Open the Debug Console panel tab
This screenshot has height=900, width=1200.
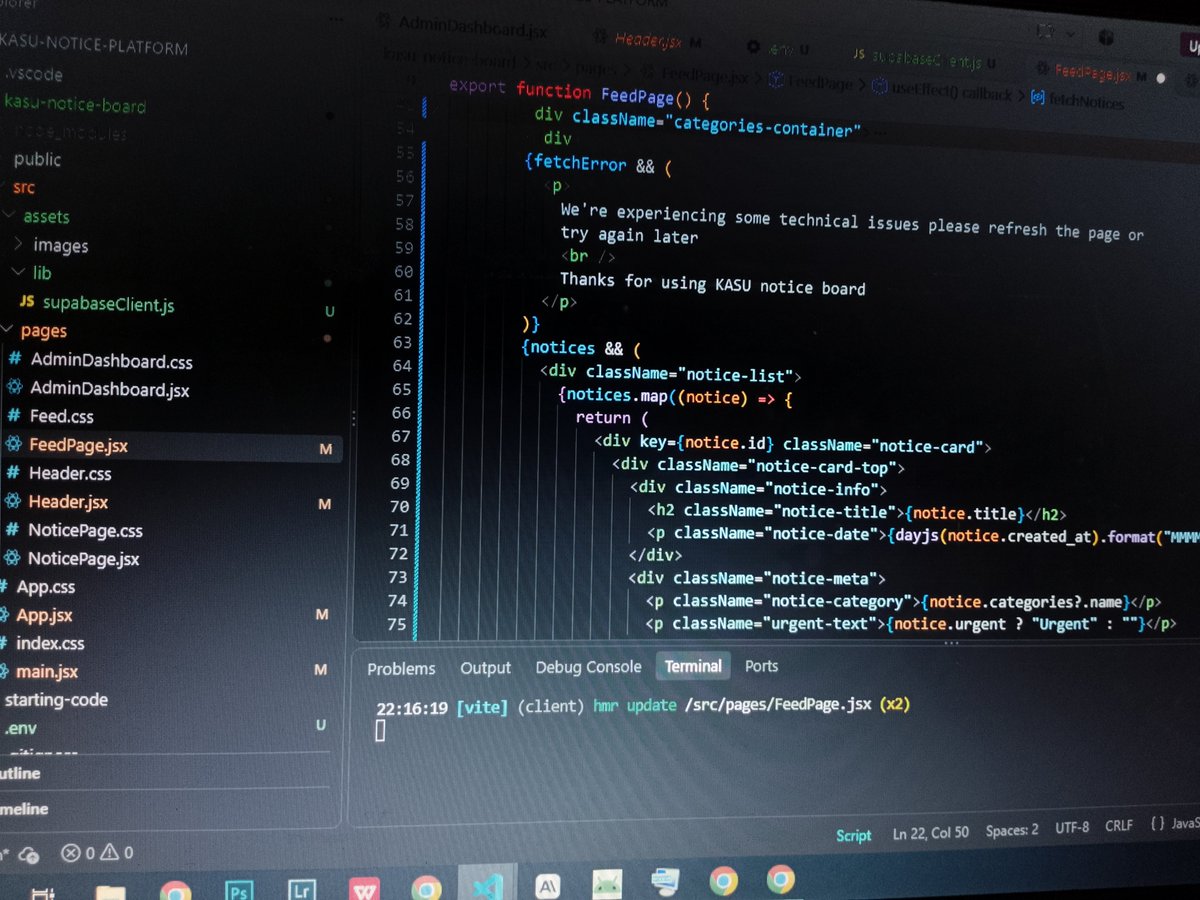click(x=588, y=667)
